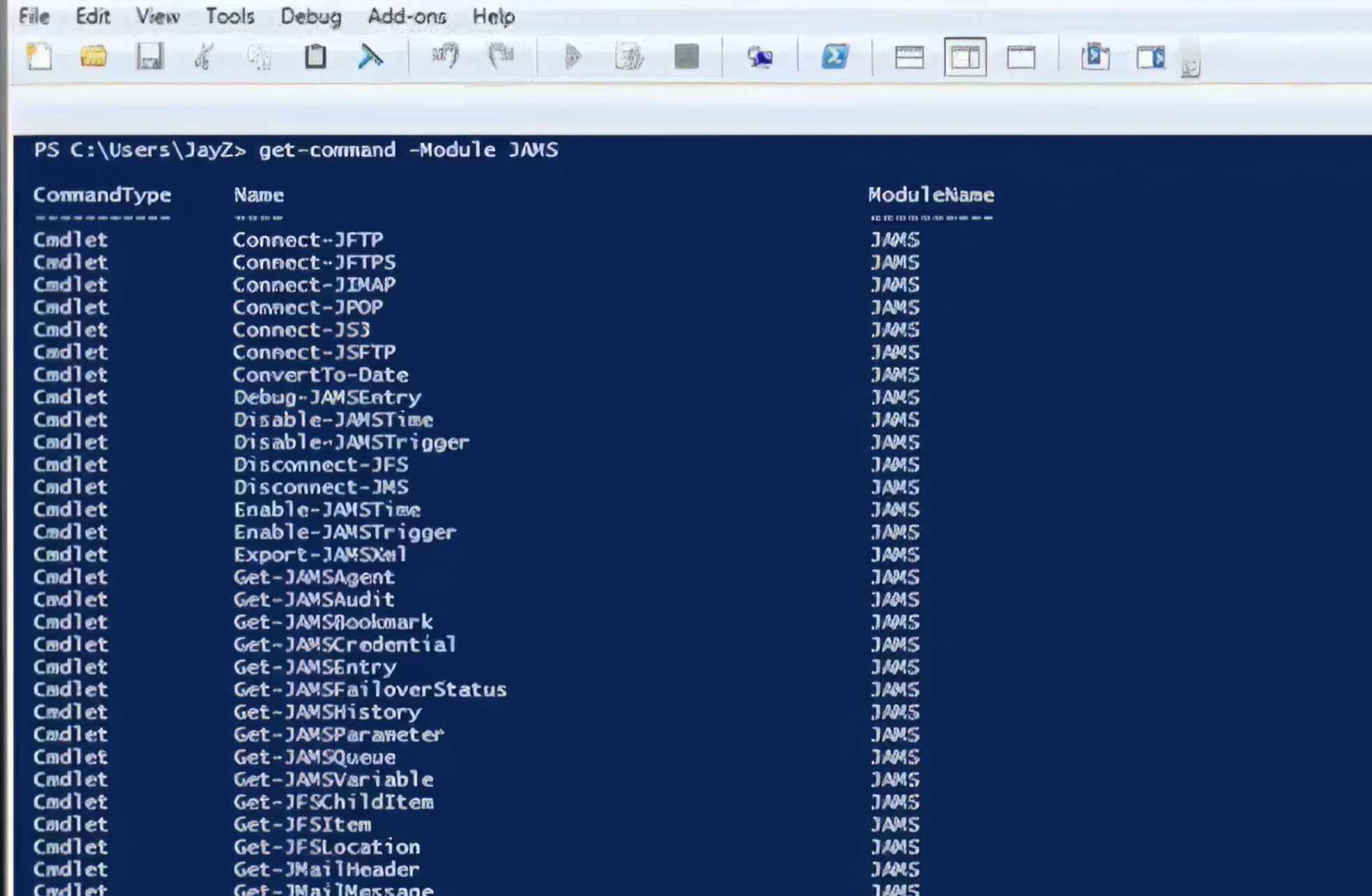Open a New Remote PowerShell Tab
Screen dimensions: 1372x896
[x=760, y=59]
